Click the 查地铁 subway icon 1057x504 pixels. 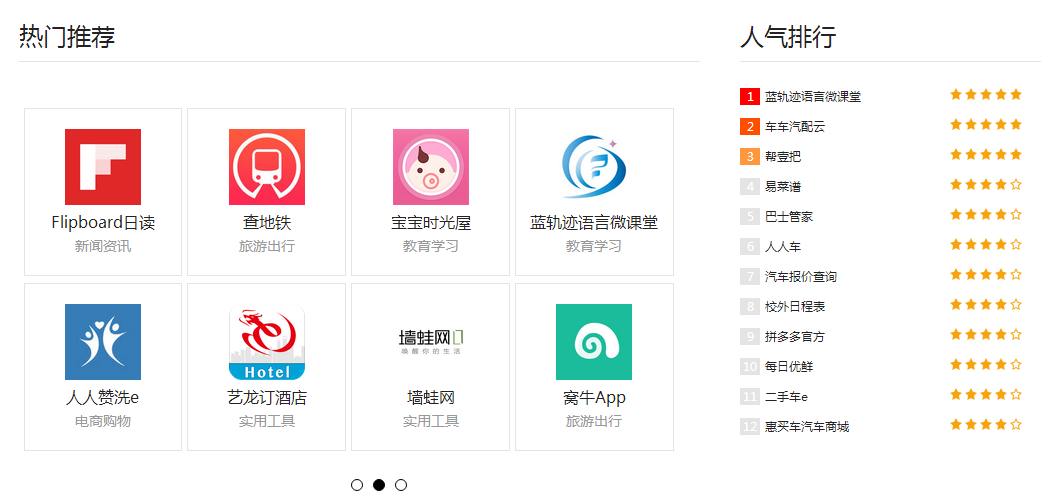(x=267, y=166)
